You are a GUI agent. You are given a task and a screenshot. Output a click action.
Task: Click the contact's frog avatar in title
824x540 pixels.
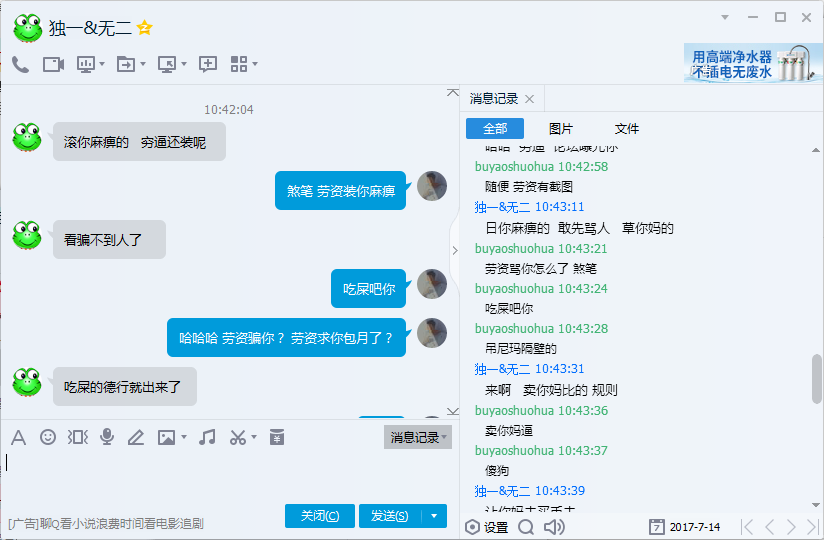click(x=27, y=28)
